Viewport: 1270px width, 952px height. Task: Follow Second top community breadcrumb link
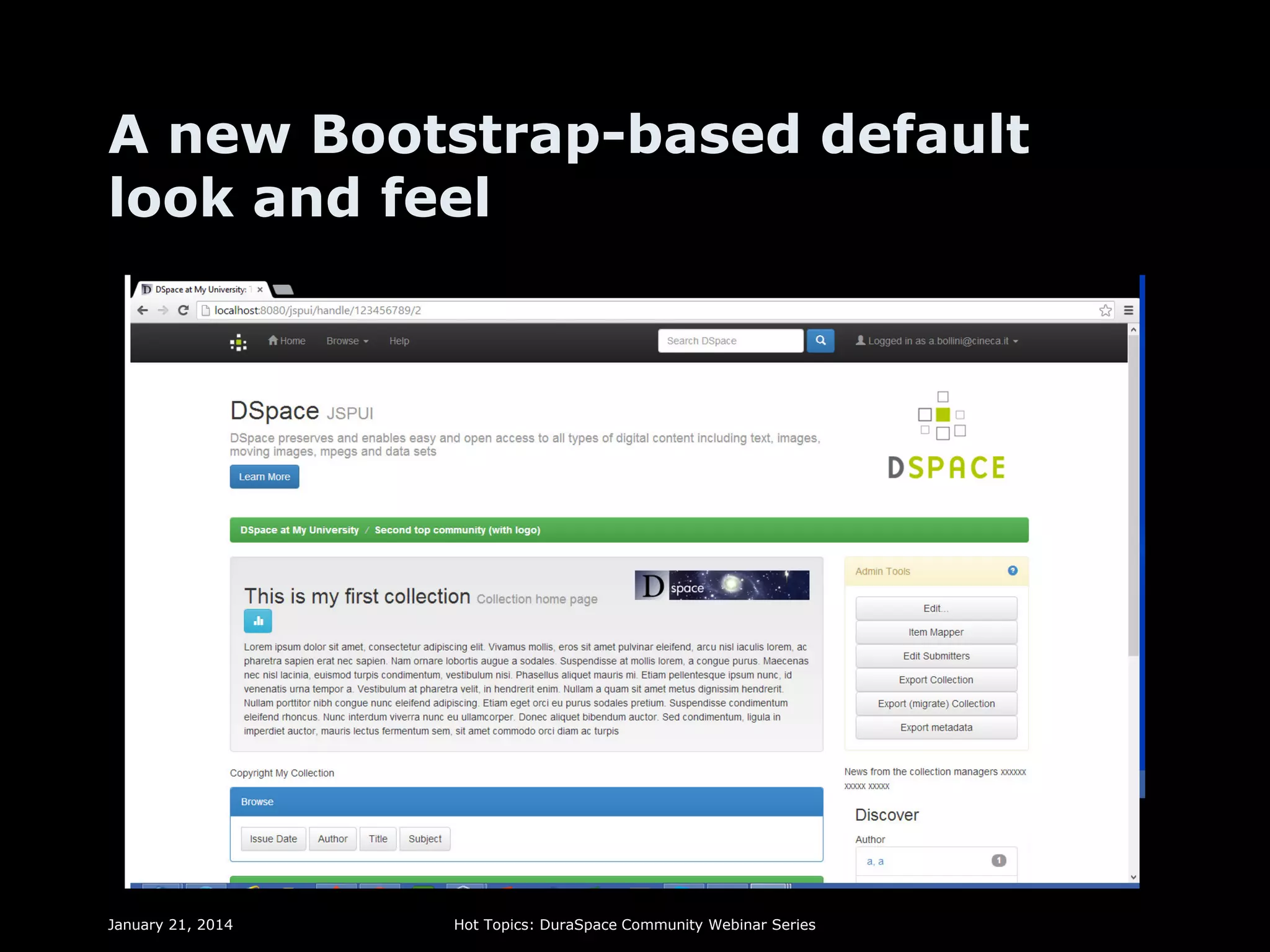[458, 530]
